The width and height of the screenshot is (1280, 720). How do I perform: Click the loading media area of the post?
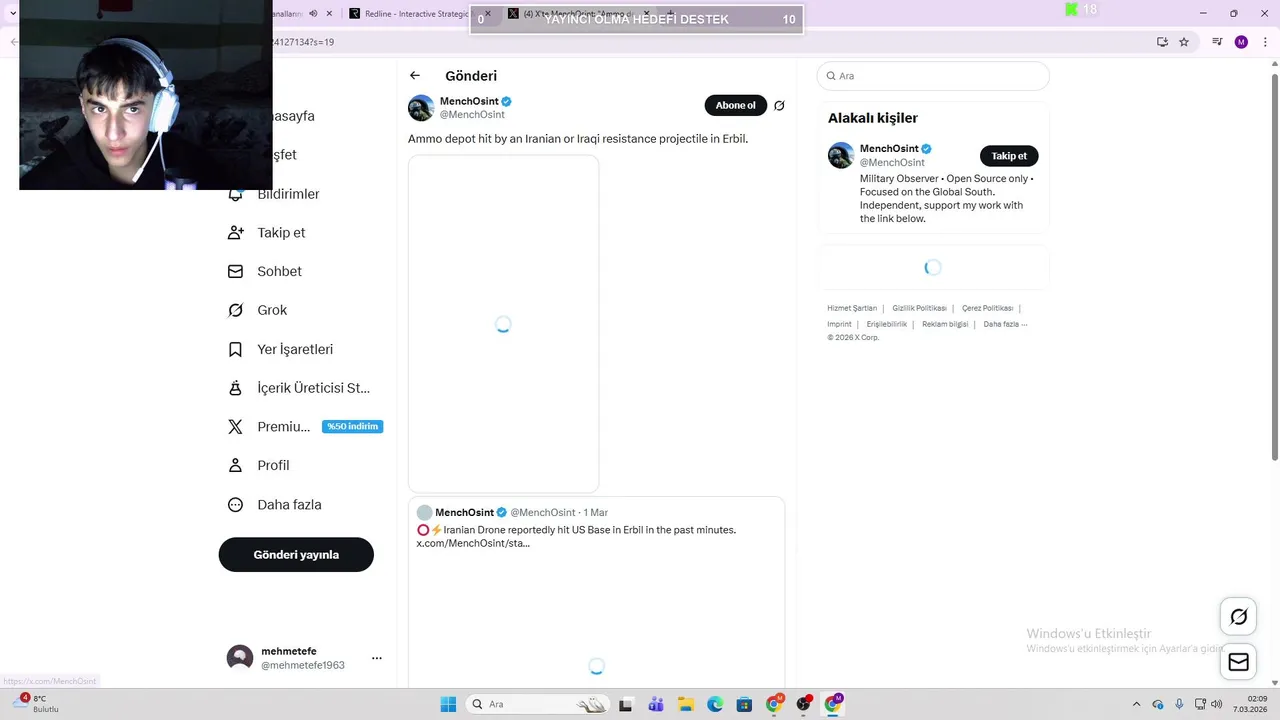click(503, 324)
